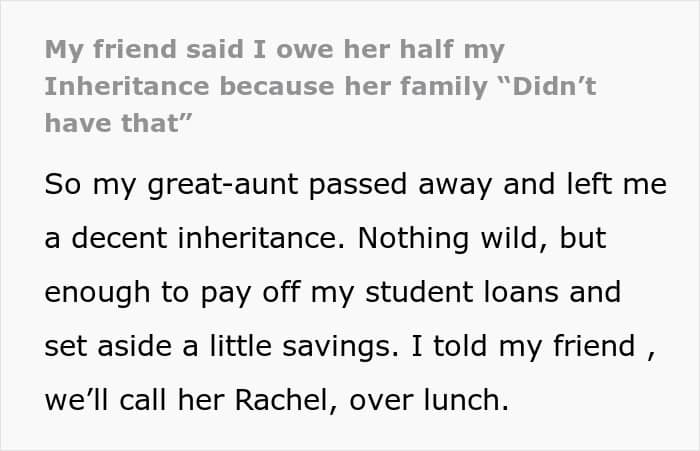Click the words "student loans" in the paragraph
This screenshot has height=451, width=700.
coord(462,292)
